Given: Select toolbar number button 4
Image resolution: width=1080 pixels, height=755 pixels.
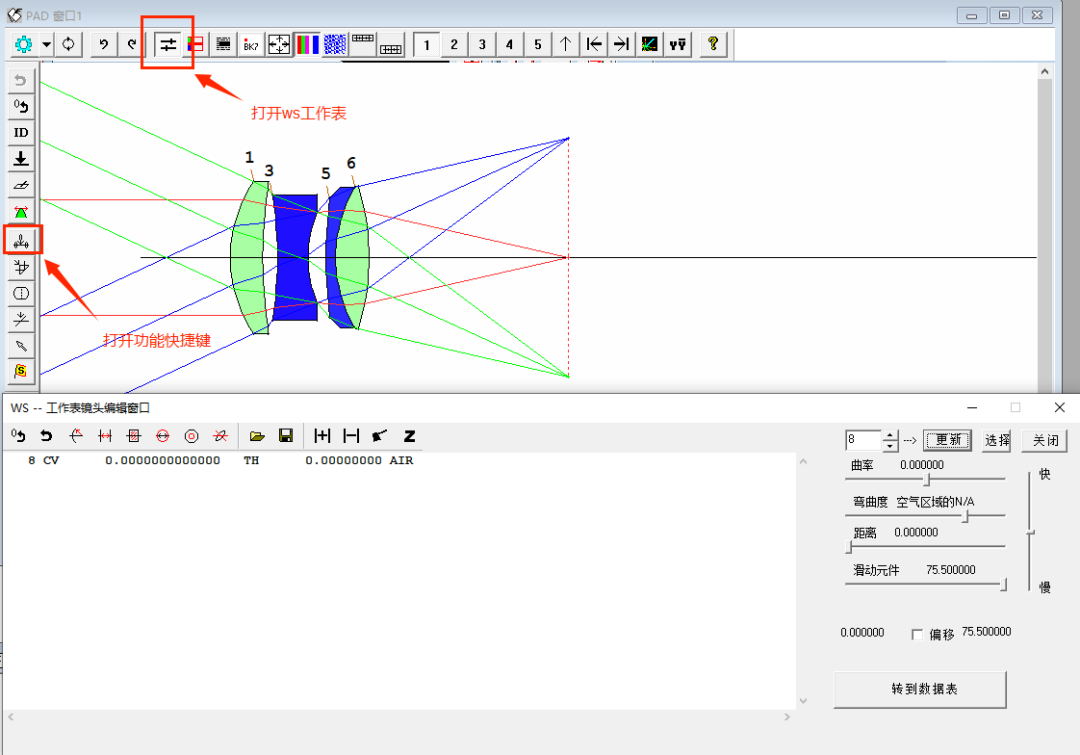Looking at the screenshot, I should (510, 45).
